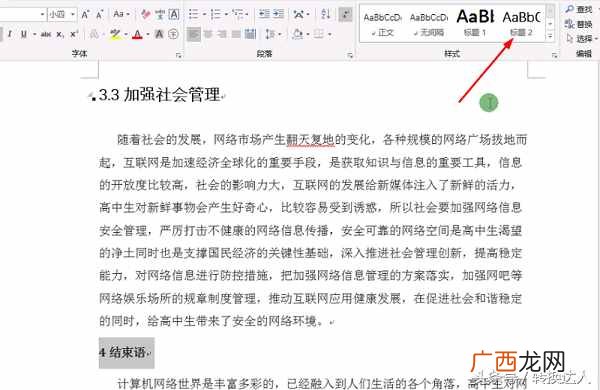This screenshot has height=390, width=600.
Task: Expand the bullet list dropdown arrow
Action: (x=204, y=15)
